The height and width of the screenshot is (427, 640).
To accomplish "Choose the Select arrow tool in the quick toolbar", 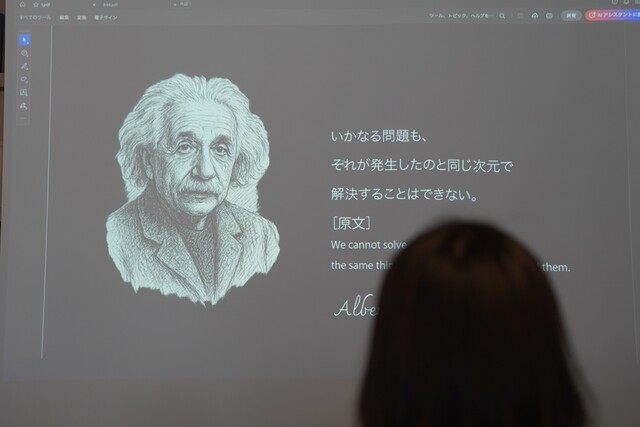I will 24,40.
